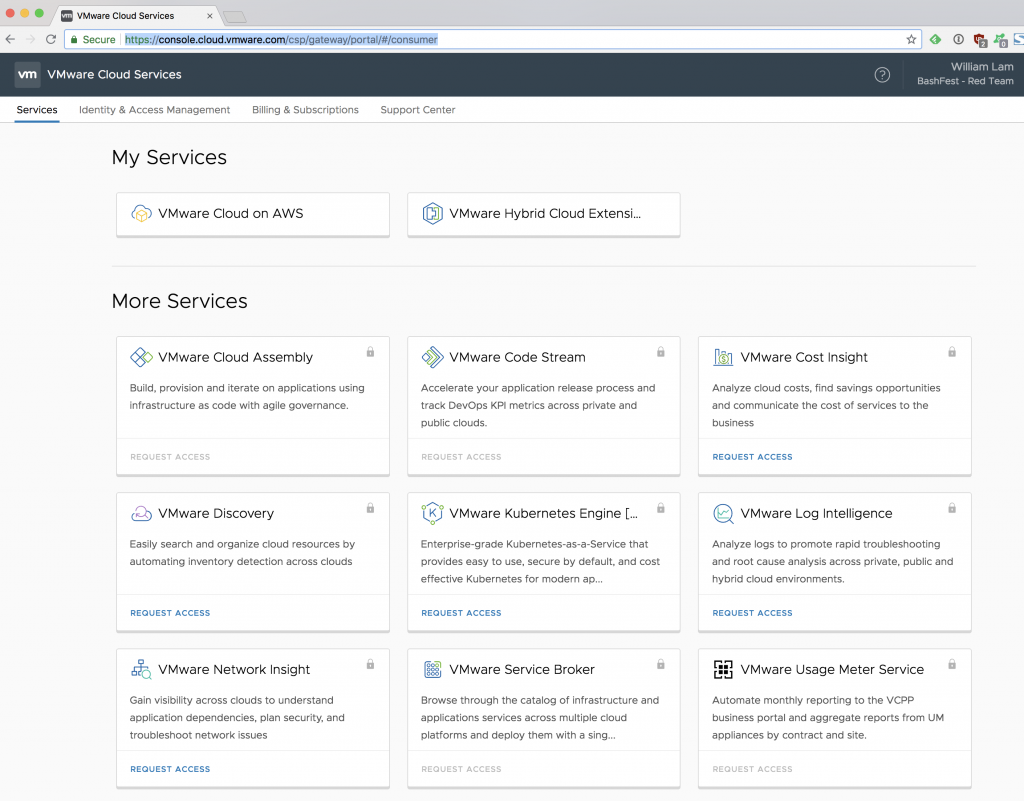
Task: Click the lock icon on VMware Network Insight card
Action: click(x=370, y=664)
